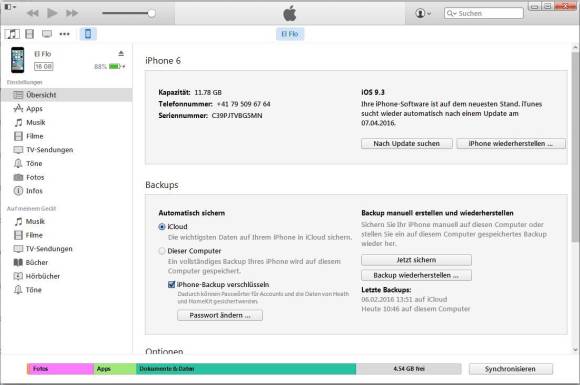Image resolution: width=580 pixels, height=385 pixels.
Task: Open the Movies library icon
Action: coord(30,34)
